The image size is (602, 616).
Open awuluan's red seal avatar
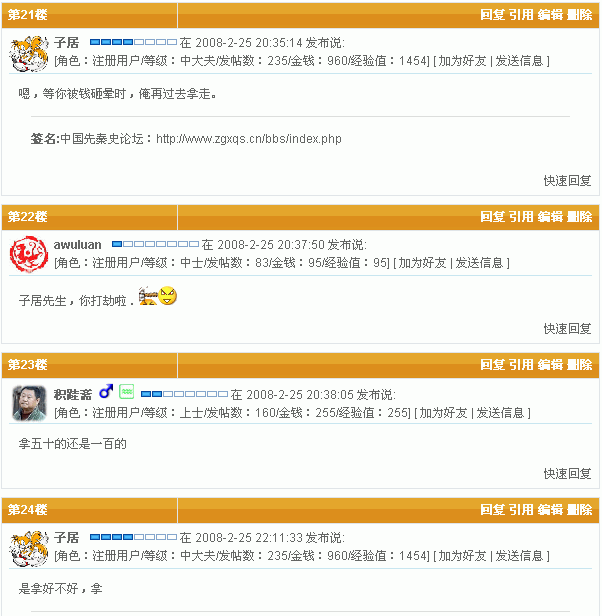(29, 254)
